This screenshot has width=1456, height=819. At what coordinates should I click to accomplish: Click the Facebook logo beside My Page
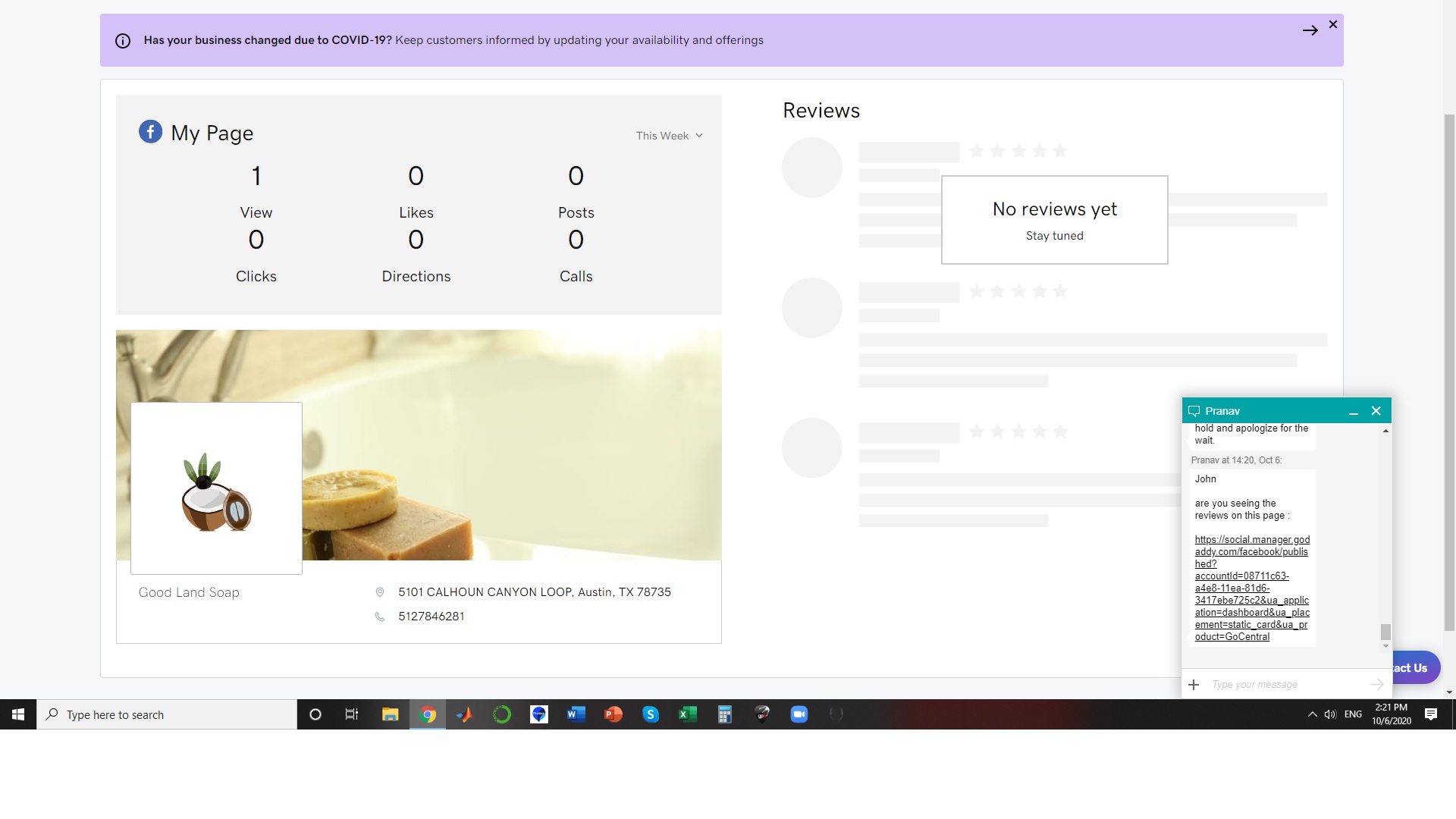click(x=150, y=132)
